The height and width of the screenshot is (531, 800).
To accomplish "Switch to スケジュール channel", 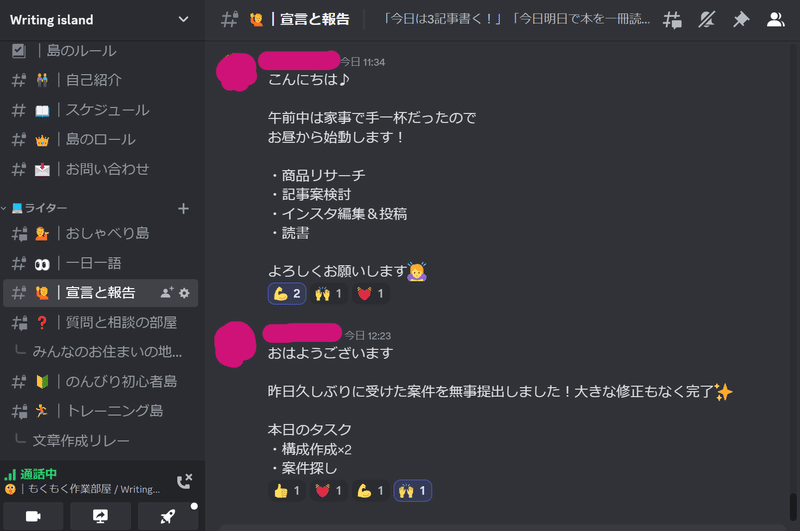I will tap(101, 110).
